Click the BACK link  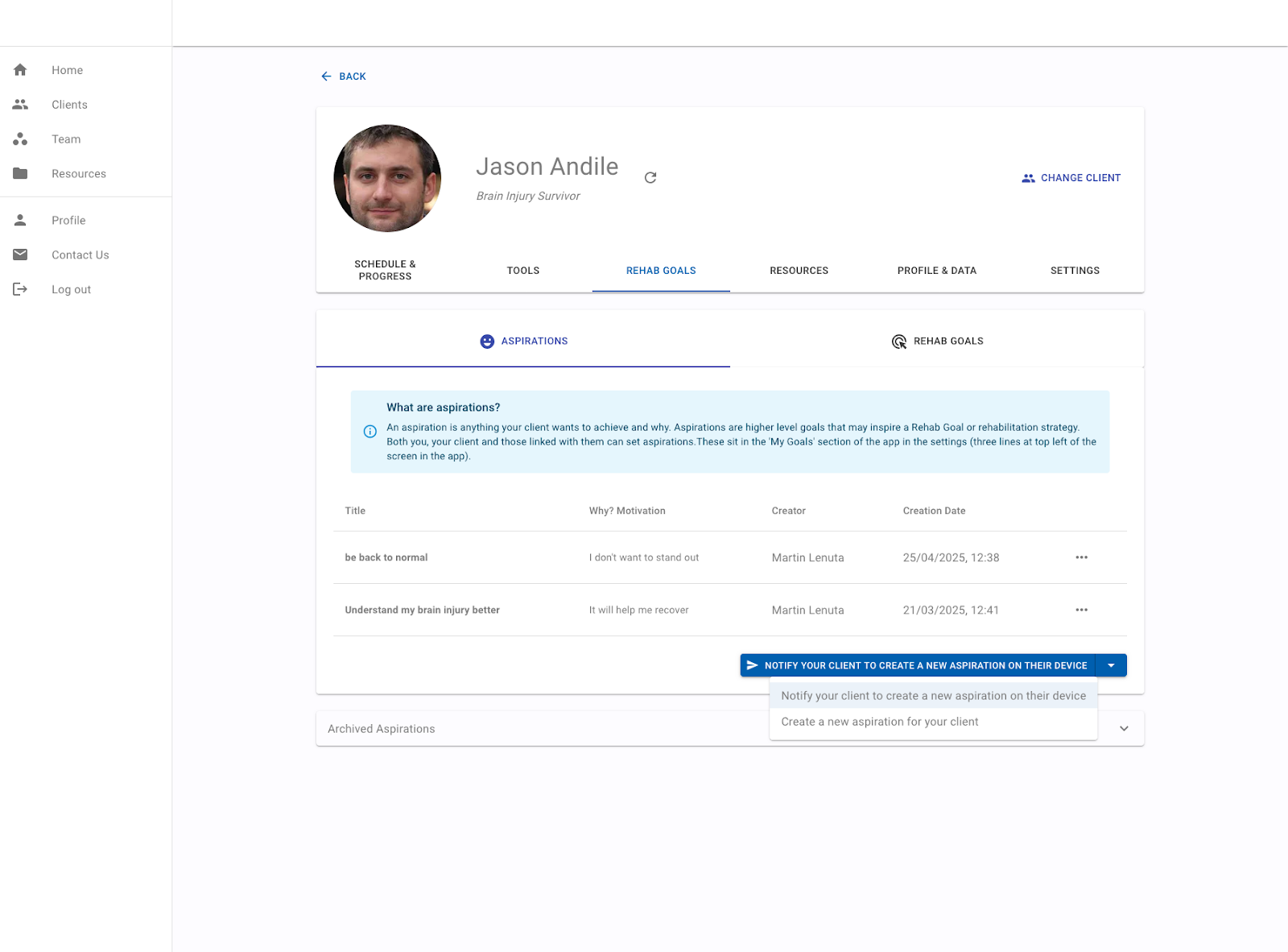tap(344, 77)
